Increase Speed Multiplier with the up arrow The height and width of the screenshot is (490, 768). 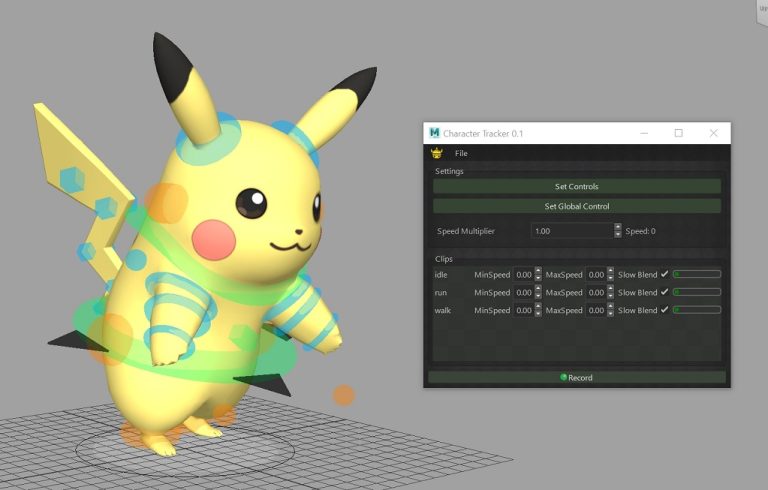pos(618,227)
